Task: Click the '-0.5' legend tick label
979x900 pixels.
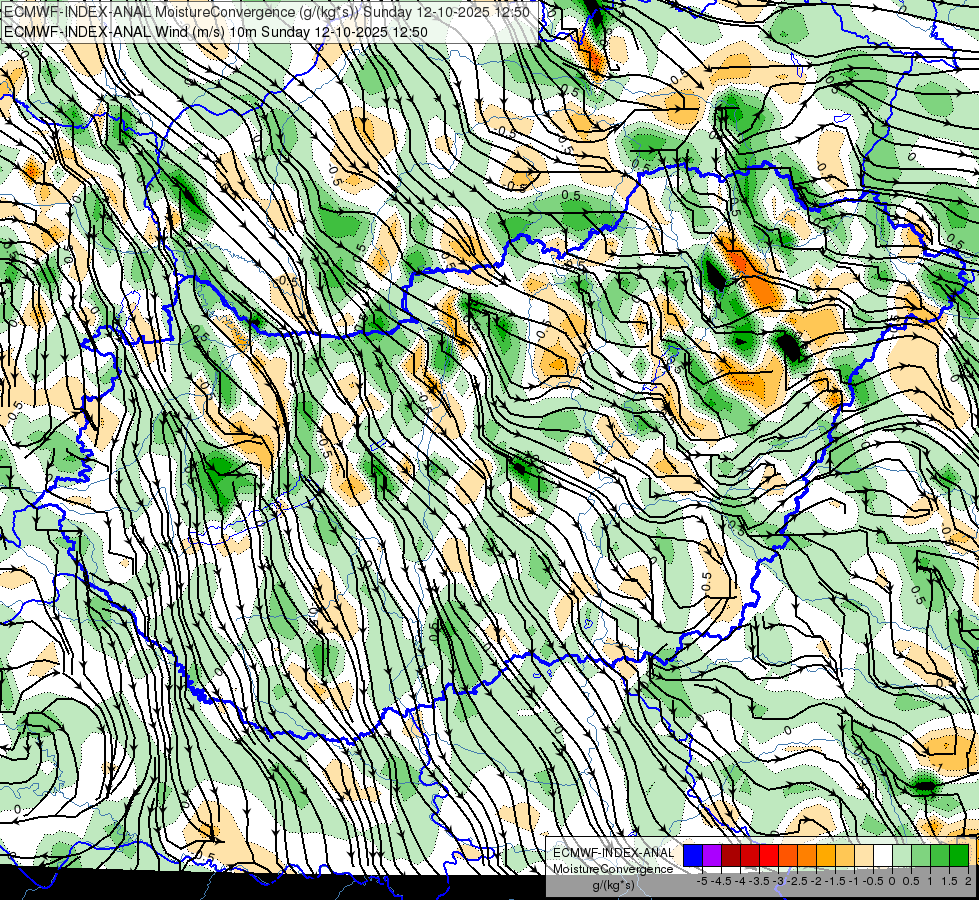Action: coord(873,881)
